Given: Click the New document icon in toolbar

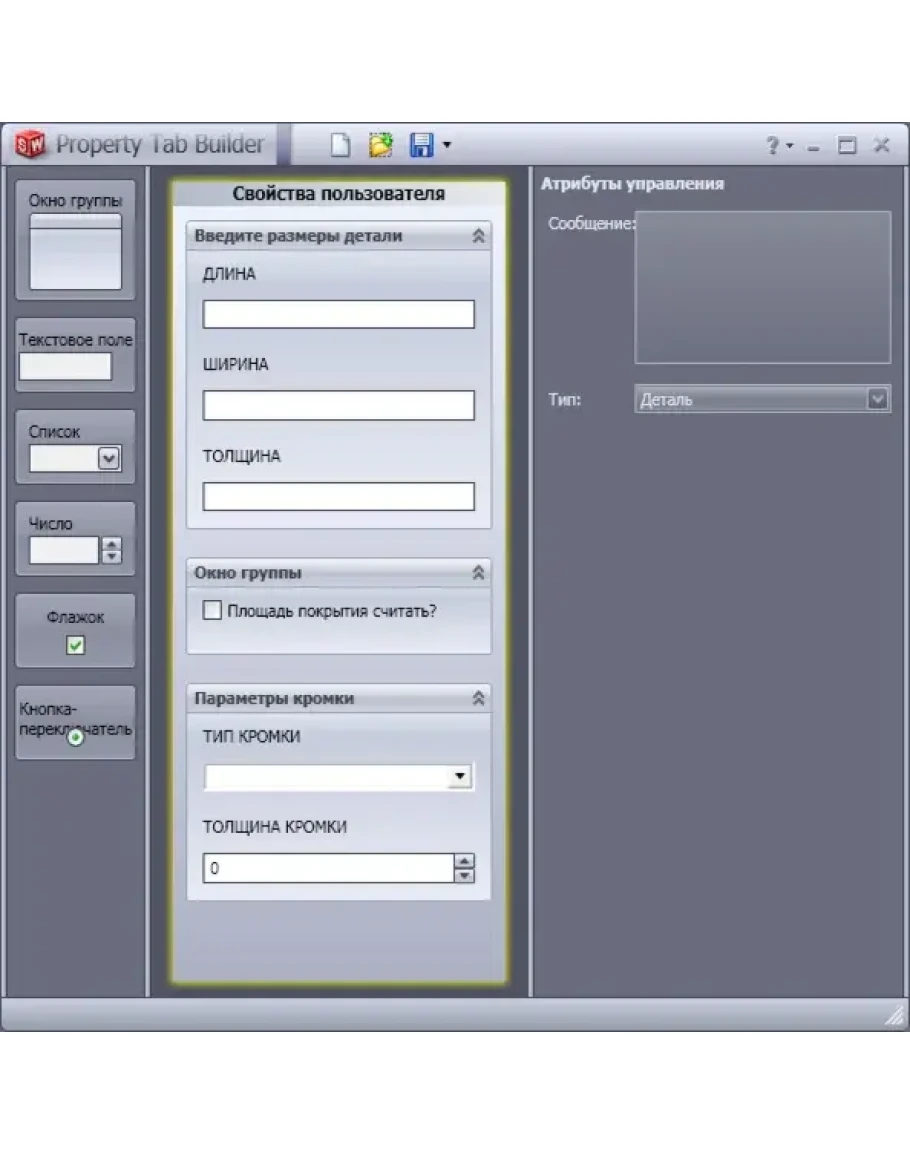Looking at the screenshot, I should tap(341, 145).
